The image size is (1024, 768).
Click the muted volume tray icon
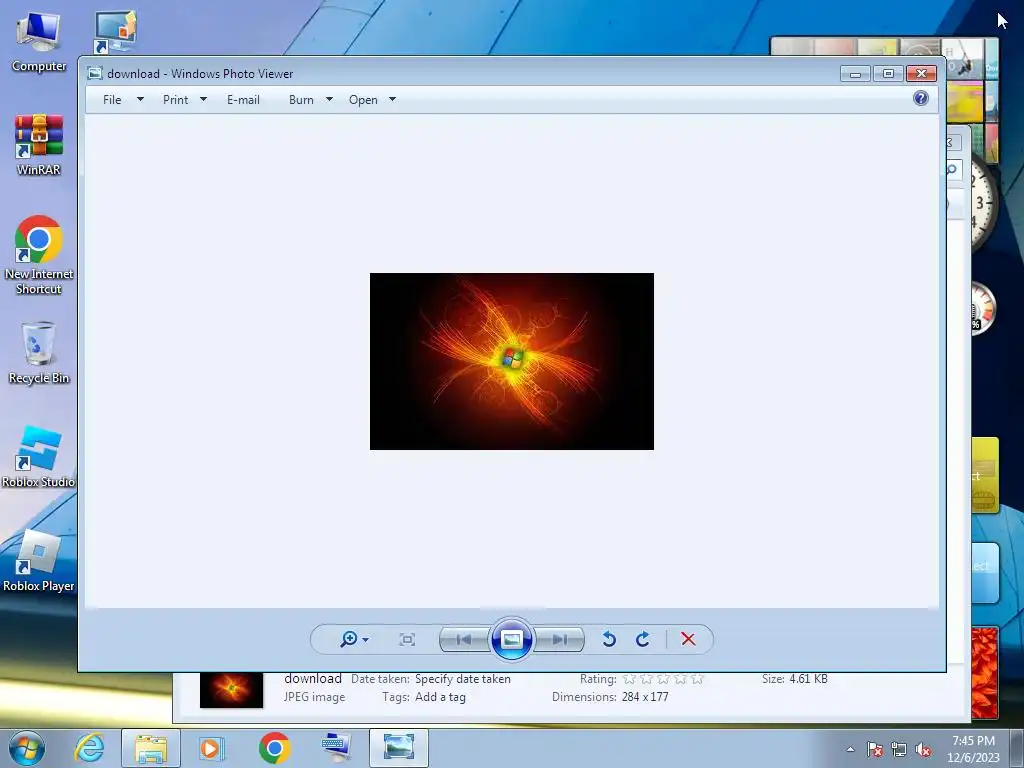tap(923, 749)
